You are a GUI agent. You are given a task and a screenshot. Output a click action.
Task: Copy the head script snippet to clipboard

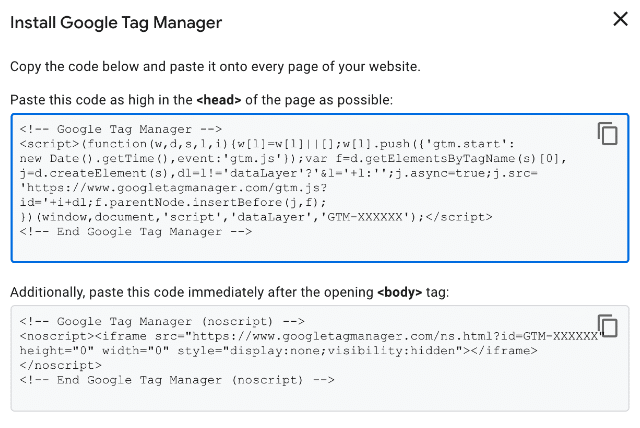click(x=607, y=133)
